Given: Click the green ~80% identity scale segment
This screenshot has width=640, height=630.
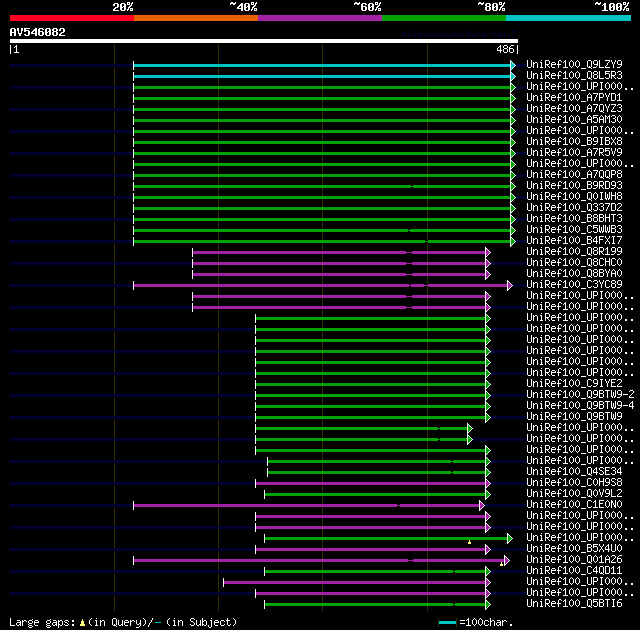Looking at the screenshot, I should pyautogui.click(x=444, y=18).
